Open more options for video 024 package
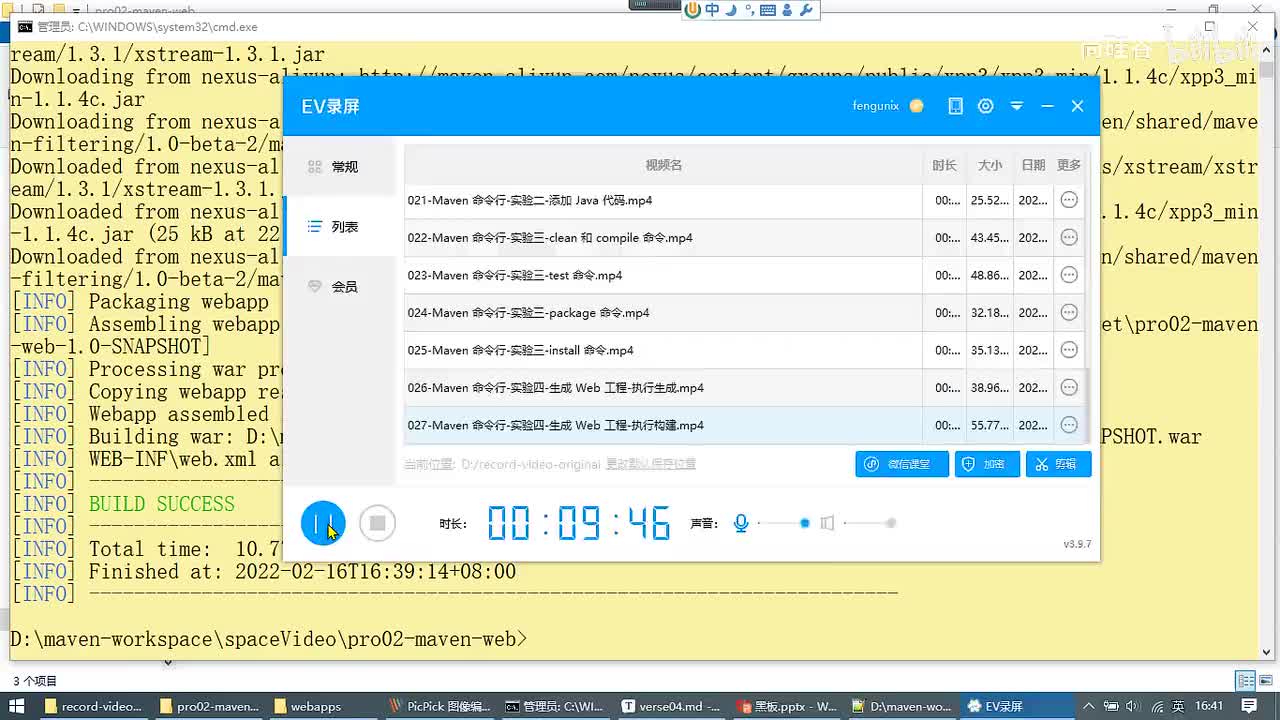The image size is (1280, 720). click(x=1069, y=313)
